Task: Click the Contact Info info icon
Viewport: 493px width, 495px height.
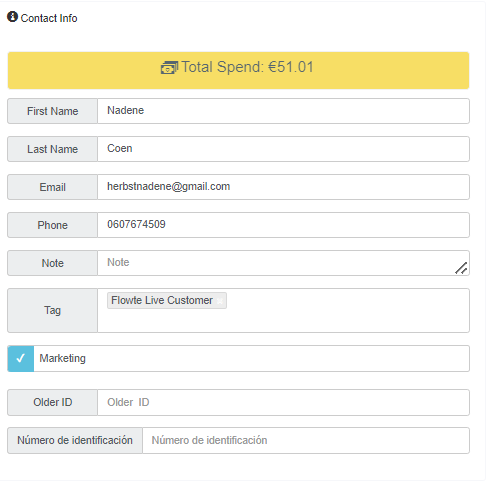Action: coord(12,17)
